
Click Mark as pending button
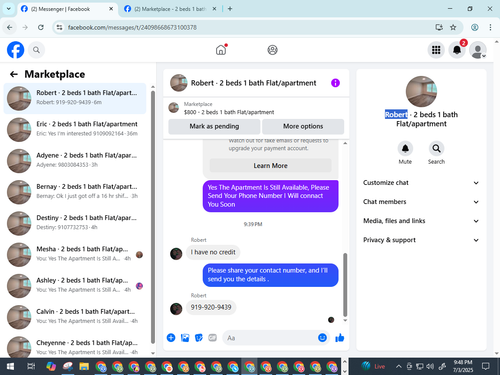tap(214, 126)
